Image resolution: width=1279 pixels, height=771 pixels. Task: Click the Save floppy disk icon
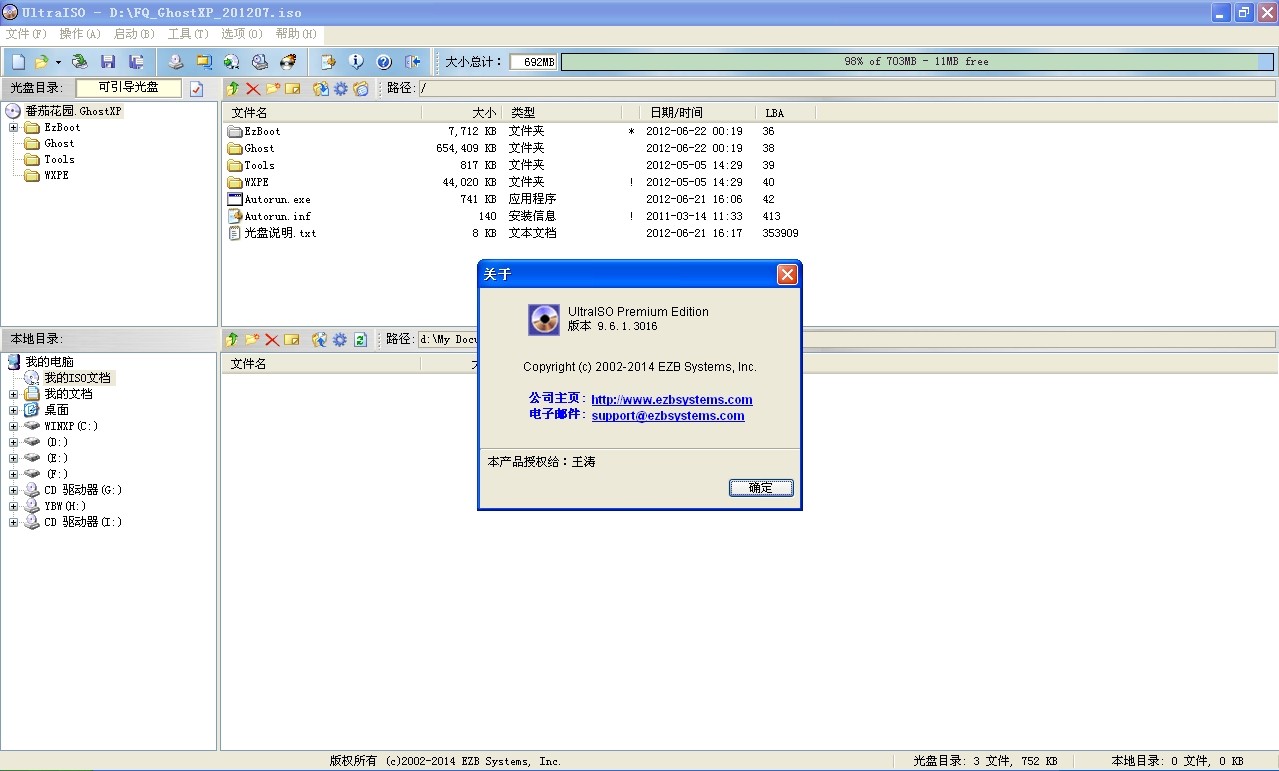(108, 62)
